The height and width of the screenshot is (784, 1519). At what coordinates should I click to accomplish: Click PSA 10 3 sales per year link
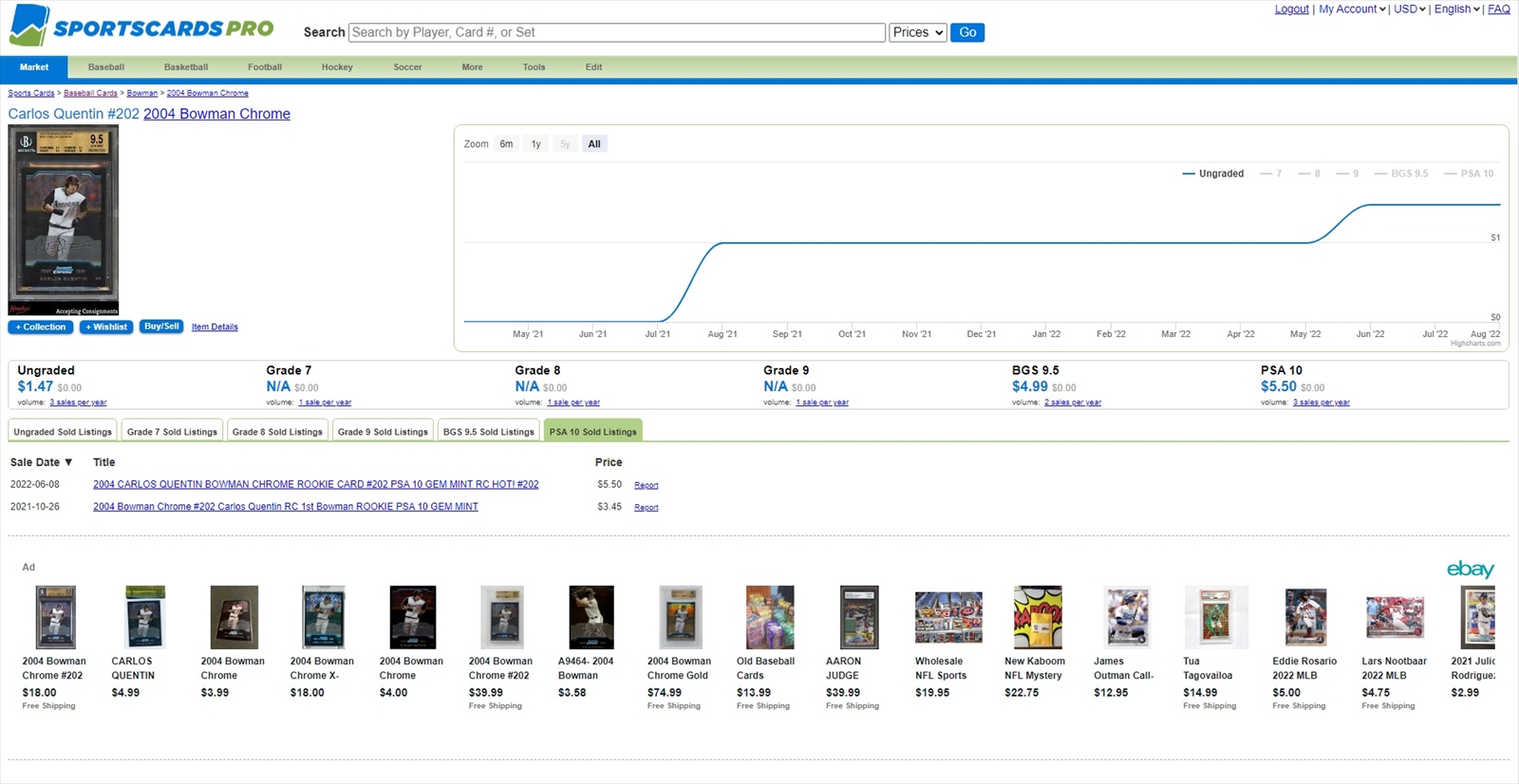point(1322,402)
